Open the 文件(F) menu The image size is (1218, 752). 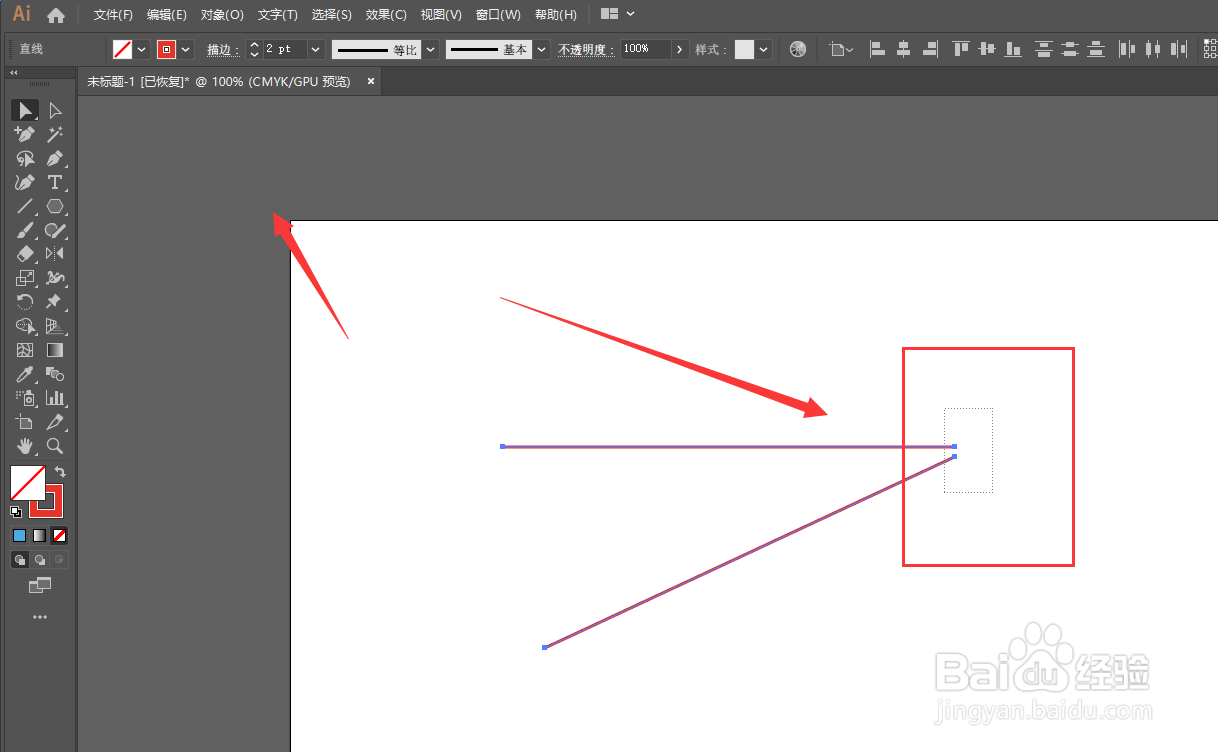point(113,15)
